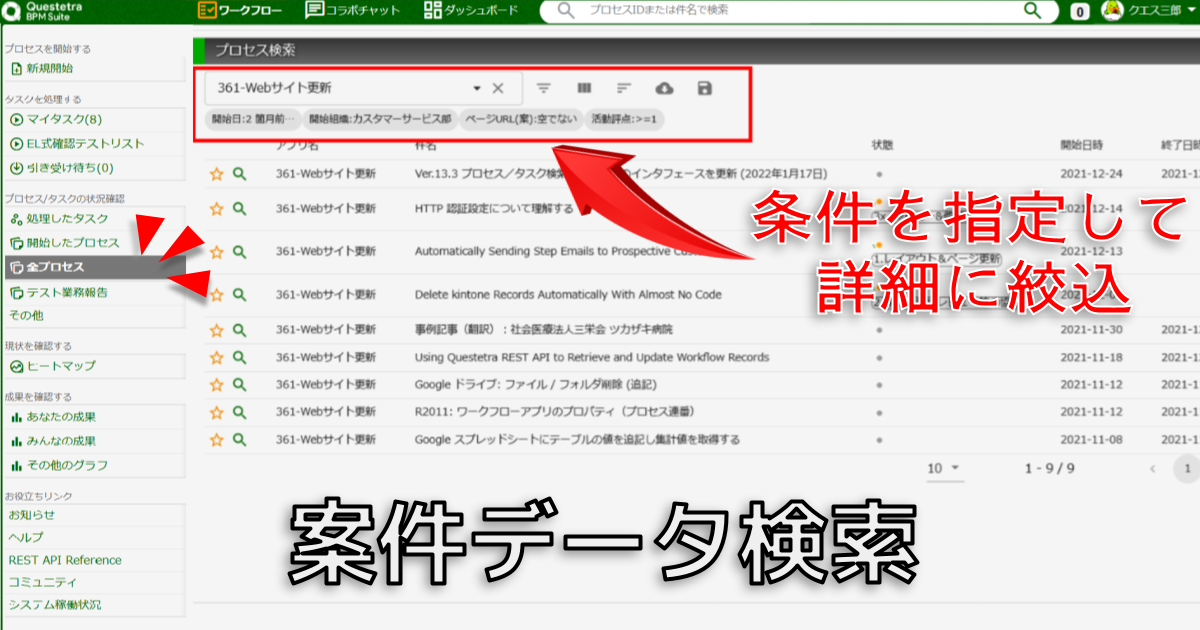Open the 活動評点:>=1 filter chip
This screenshot has height=630, width=1200.
(625, 119)
